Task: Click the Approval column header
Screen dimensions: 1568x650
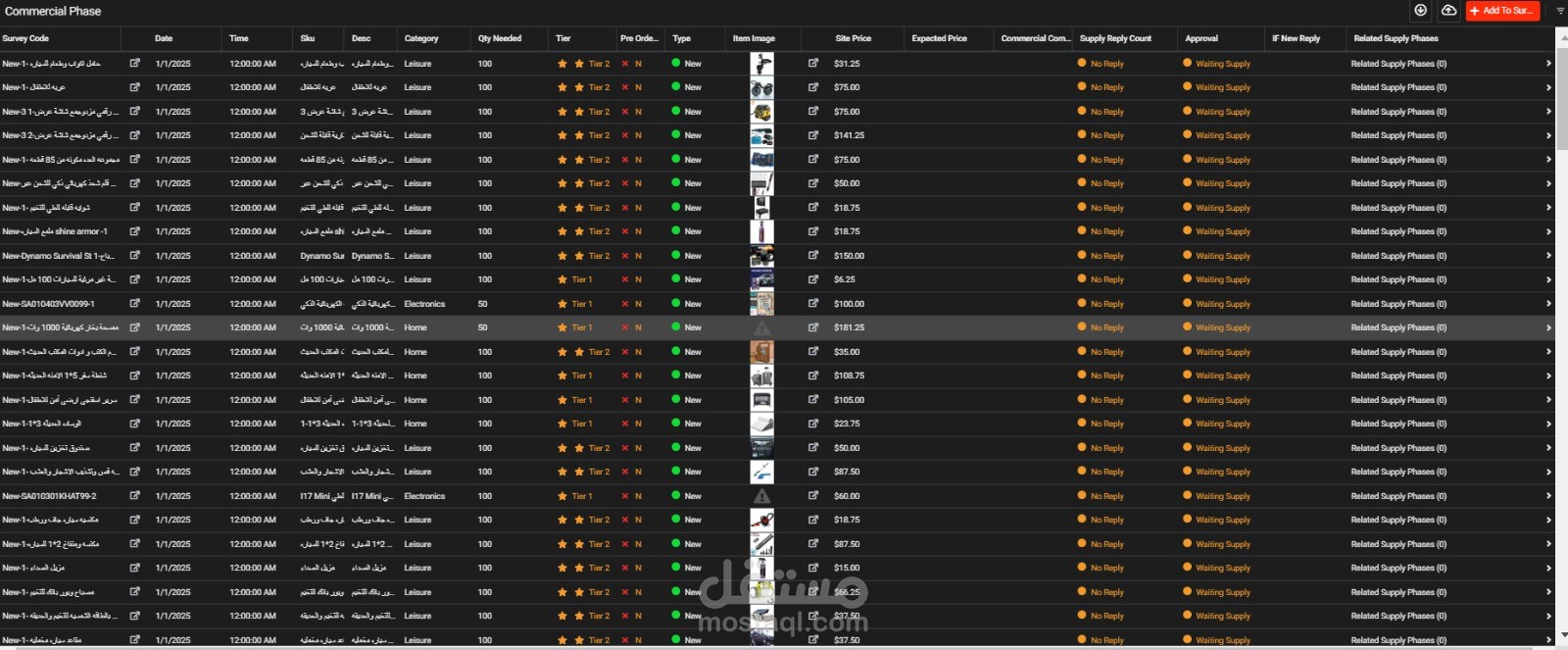Action: (x=1201, y=38)
